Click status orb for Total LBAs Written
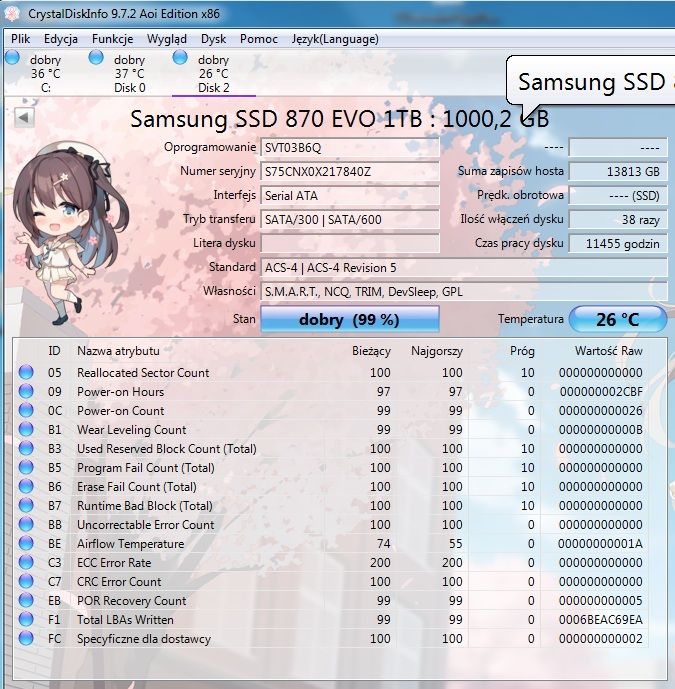675x689 pixels. (26, 619)
